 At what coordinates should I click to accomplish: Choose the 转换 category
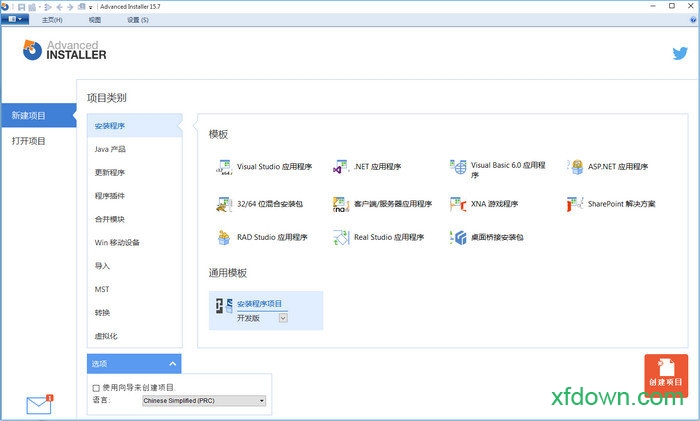(x=134, y=313)
